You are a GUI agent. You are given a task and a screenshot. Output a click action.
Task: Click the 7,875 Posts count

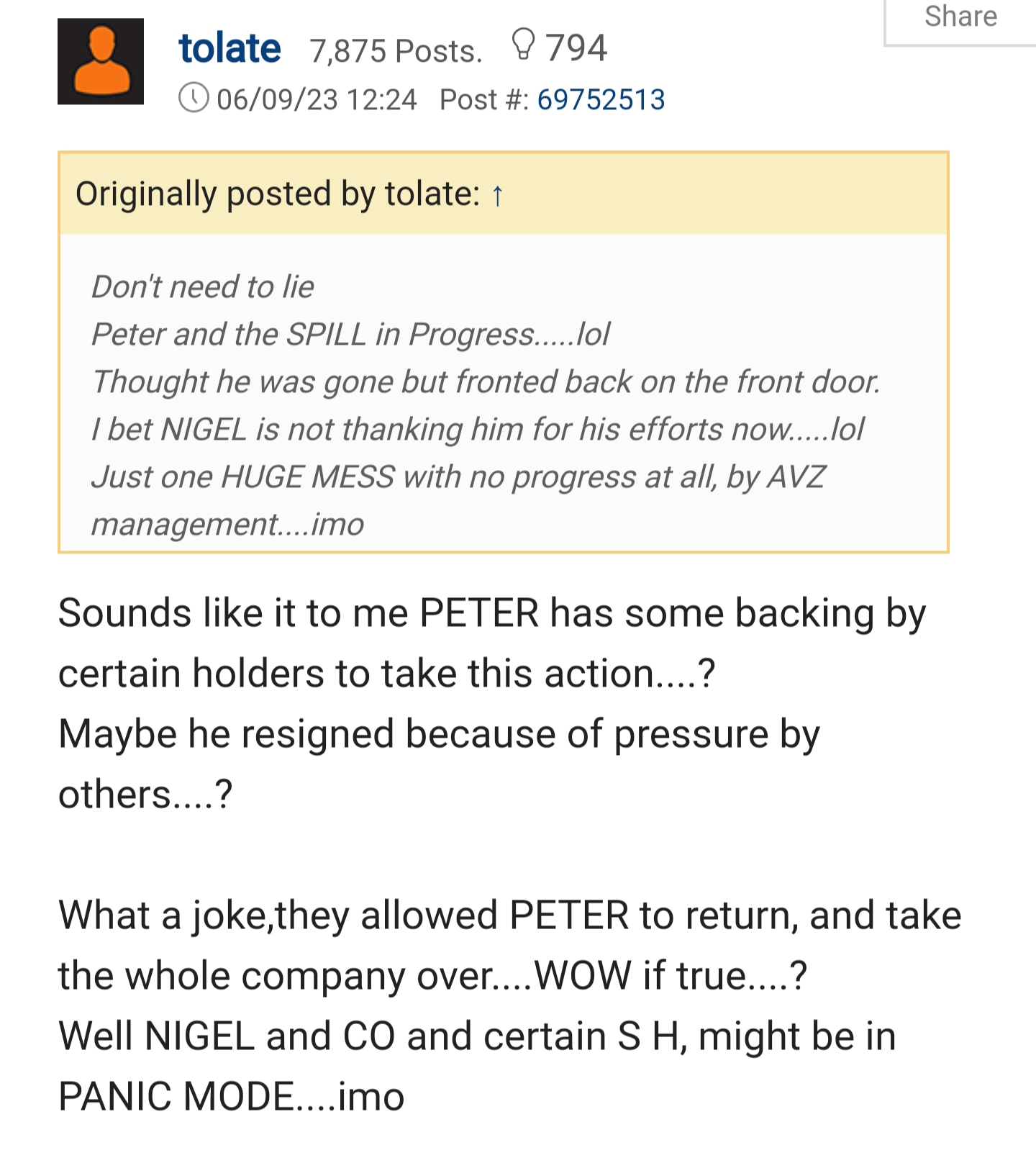coord(396,51)
